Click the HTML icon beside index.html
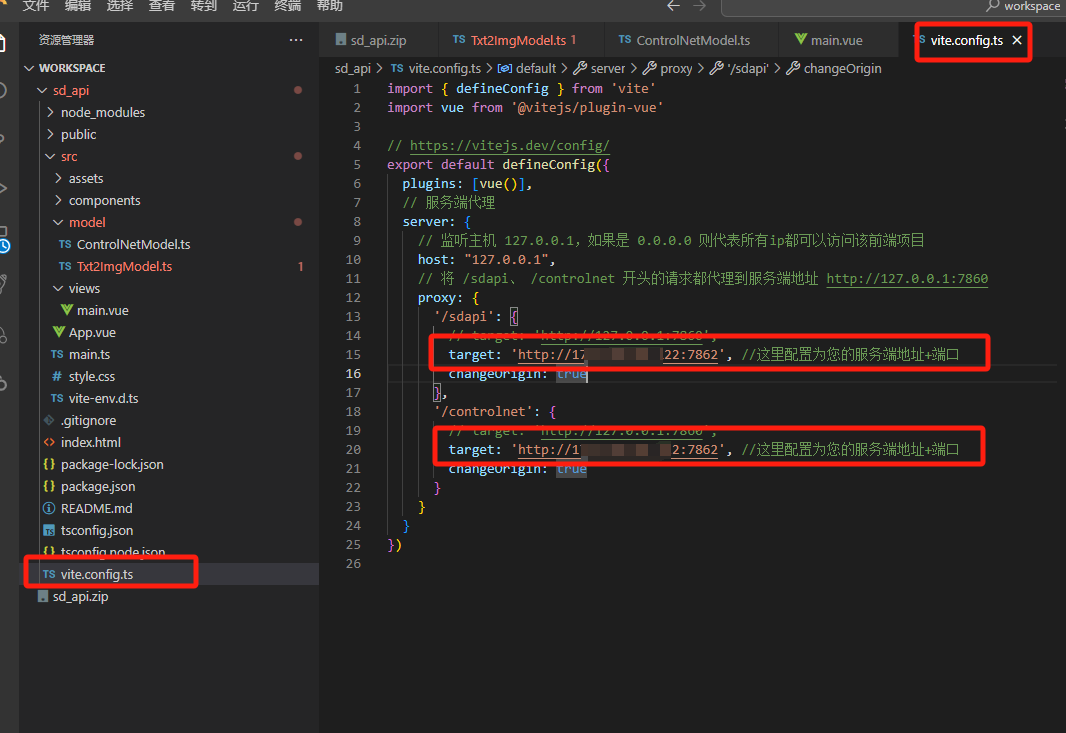Viewport: 1066px width, 733px height. (49, 442)
